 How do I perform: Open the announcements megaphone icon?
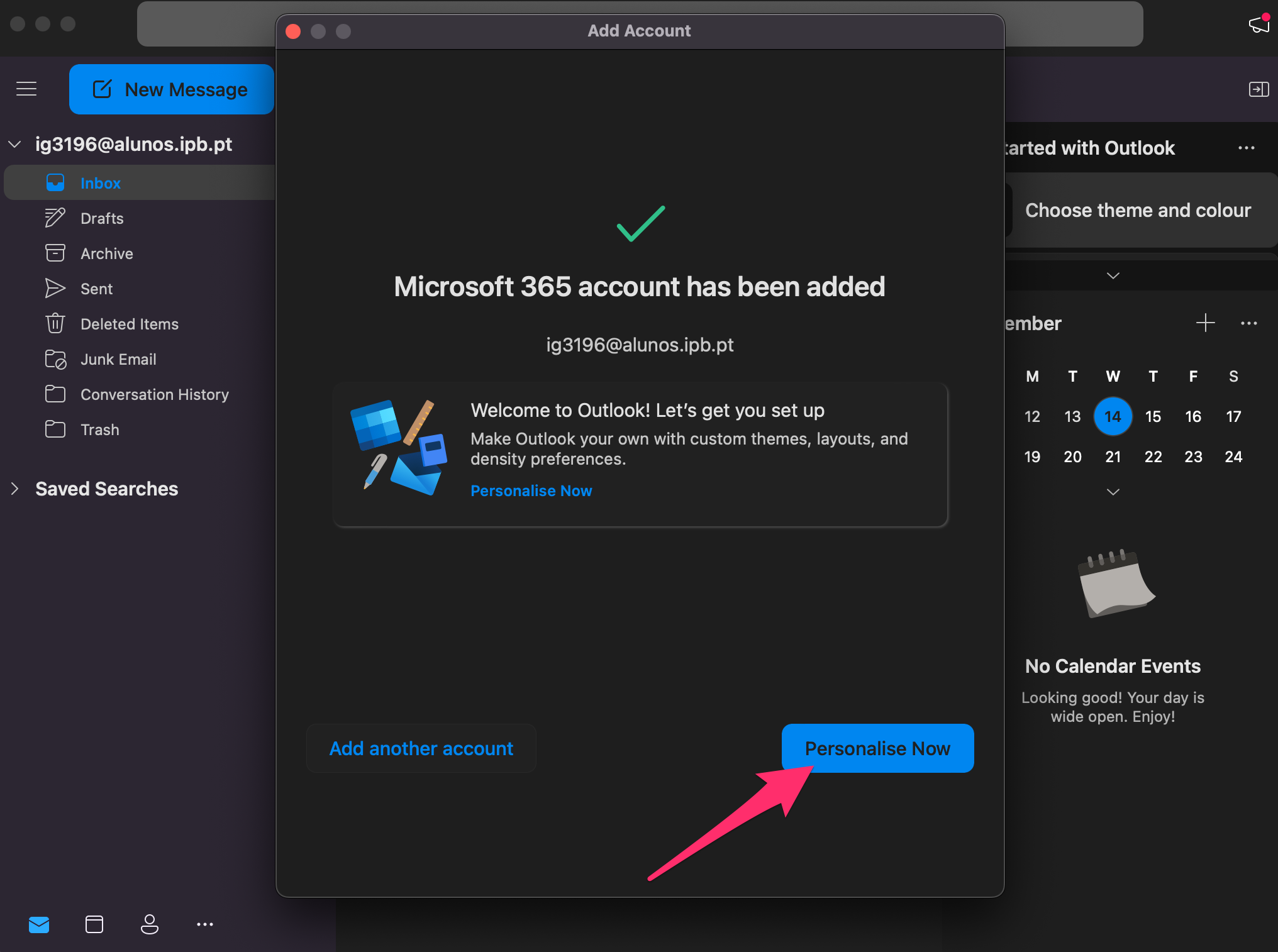tap(1259, 24)
